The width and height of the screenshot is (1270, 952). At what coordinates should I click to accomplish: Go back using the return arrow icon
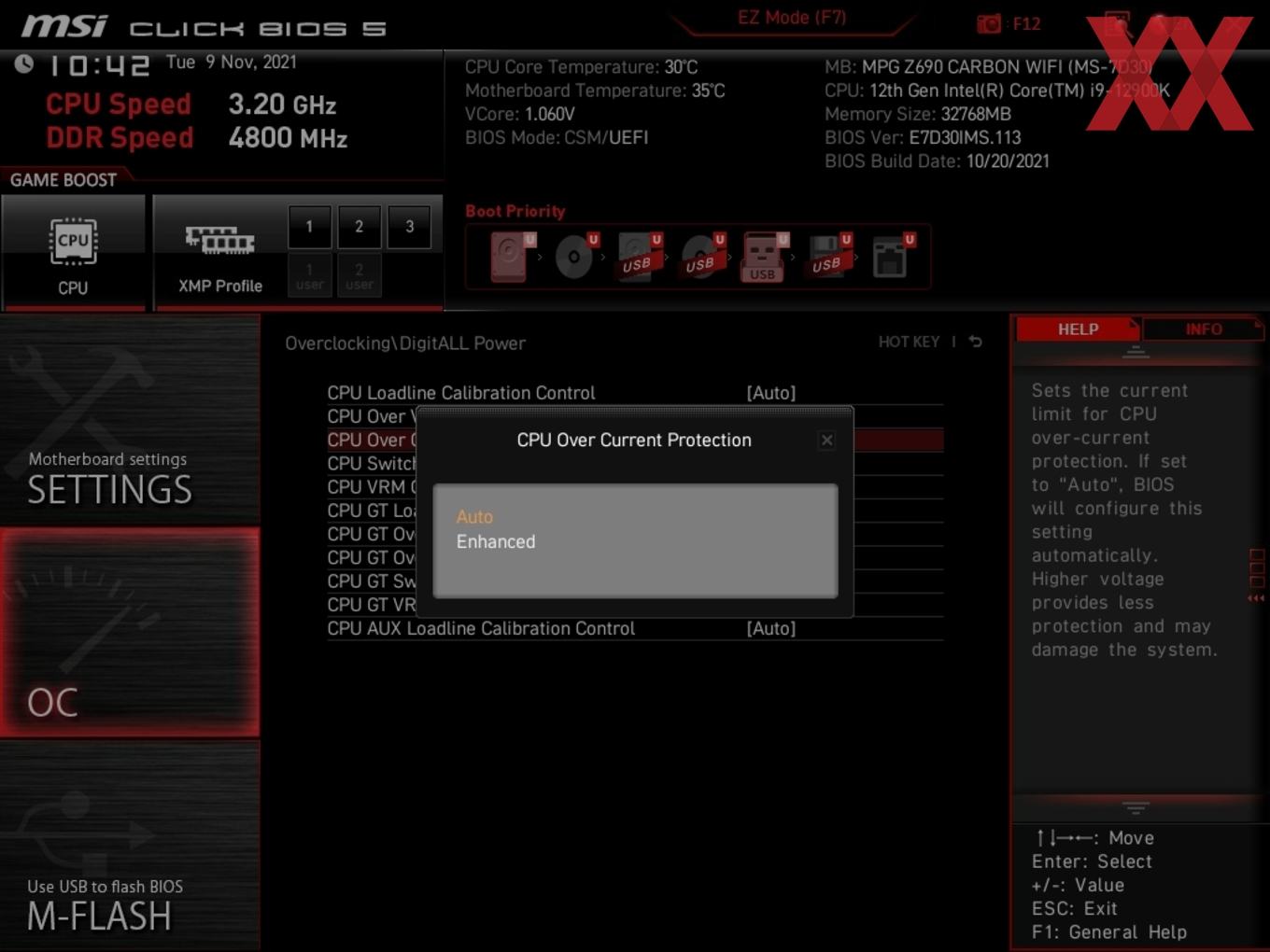975,342
